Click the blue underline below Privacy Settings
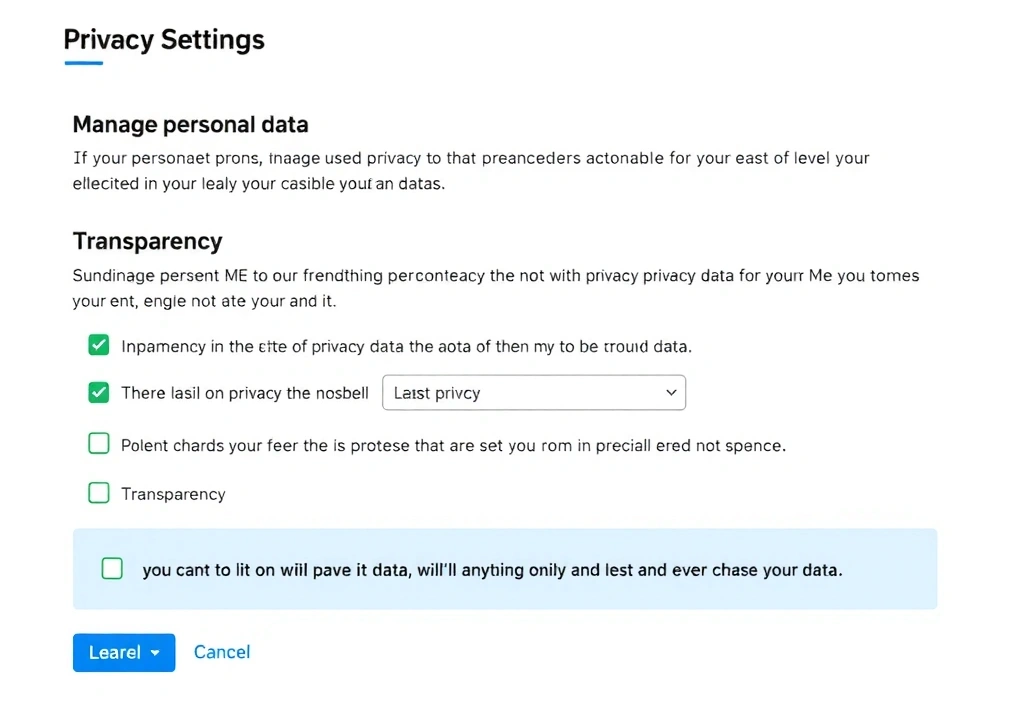 click(84, 62)
